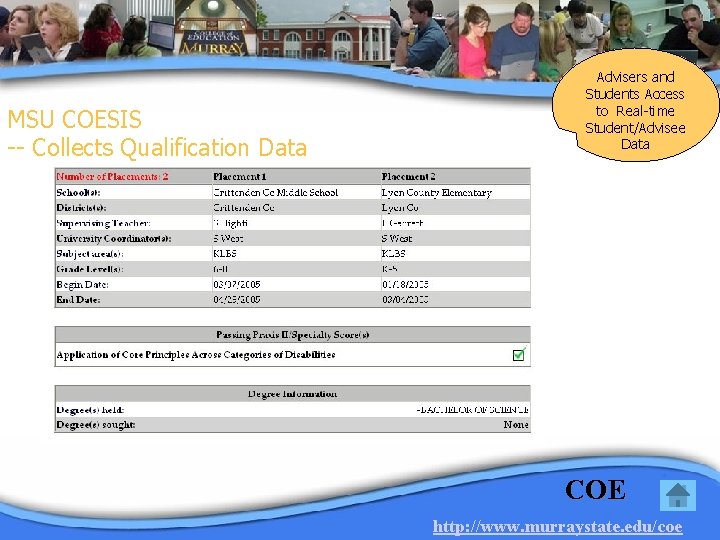Click the COE label in footer
Viewport: 720px width, 540px height.
click(x=595, y=489)
